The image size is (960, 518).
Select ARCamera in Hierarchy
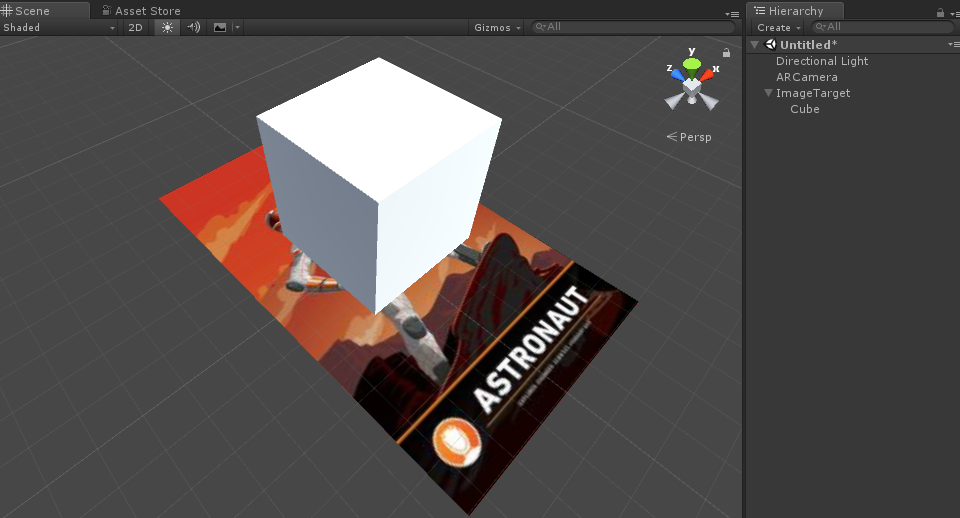[806, 77]
